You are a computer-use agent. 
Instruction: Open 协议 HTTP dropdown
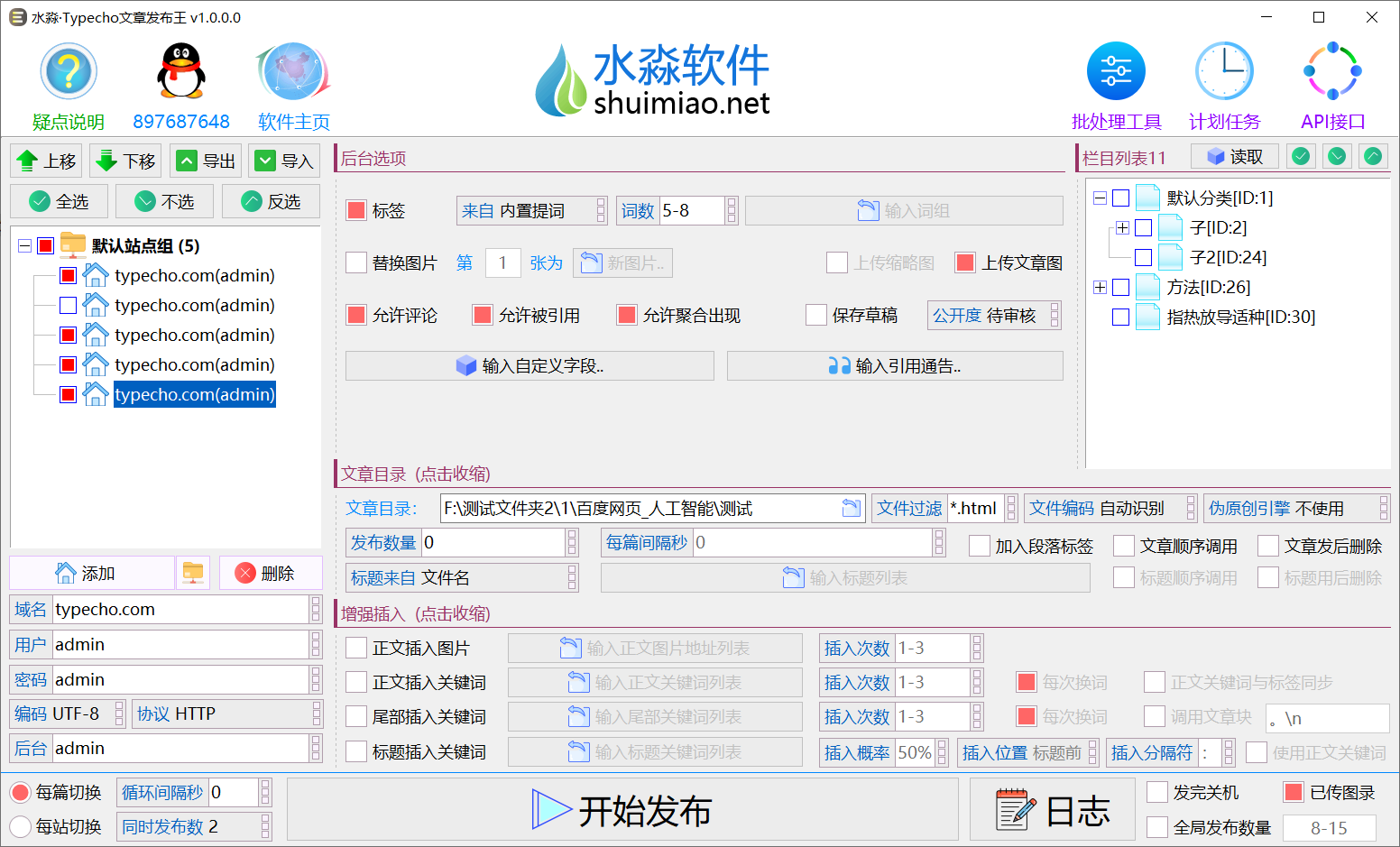pyautogui.click(x=227, y=714)
